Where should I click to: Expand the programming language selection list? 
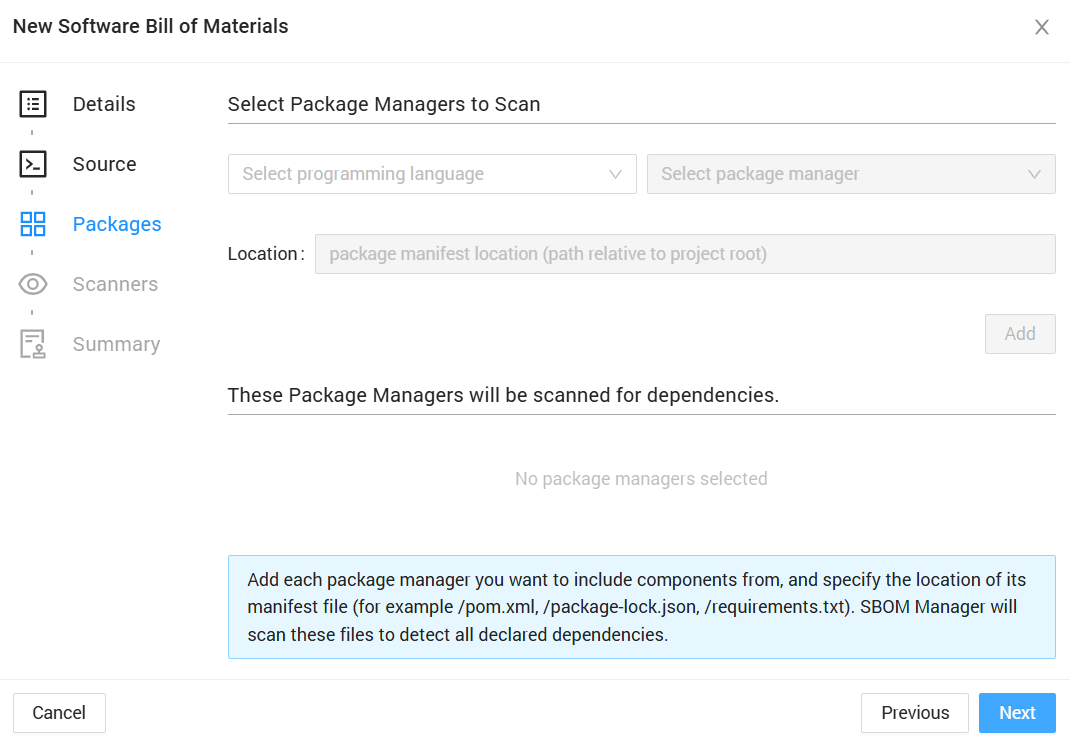(x=432, y=173)
